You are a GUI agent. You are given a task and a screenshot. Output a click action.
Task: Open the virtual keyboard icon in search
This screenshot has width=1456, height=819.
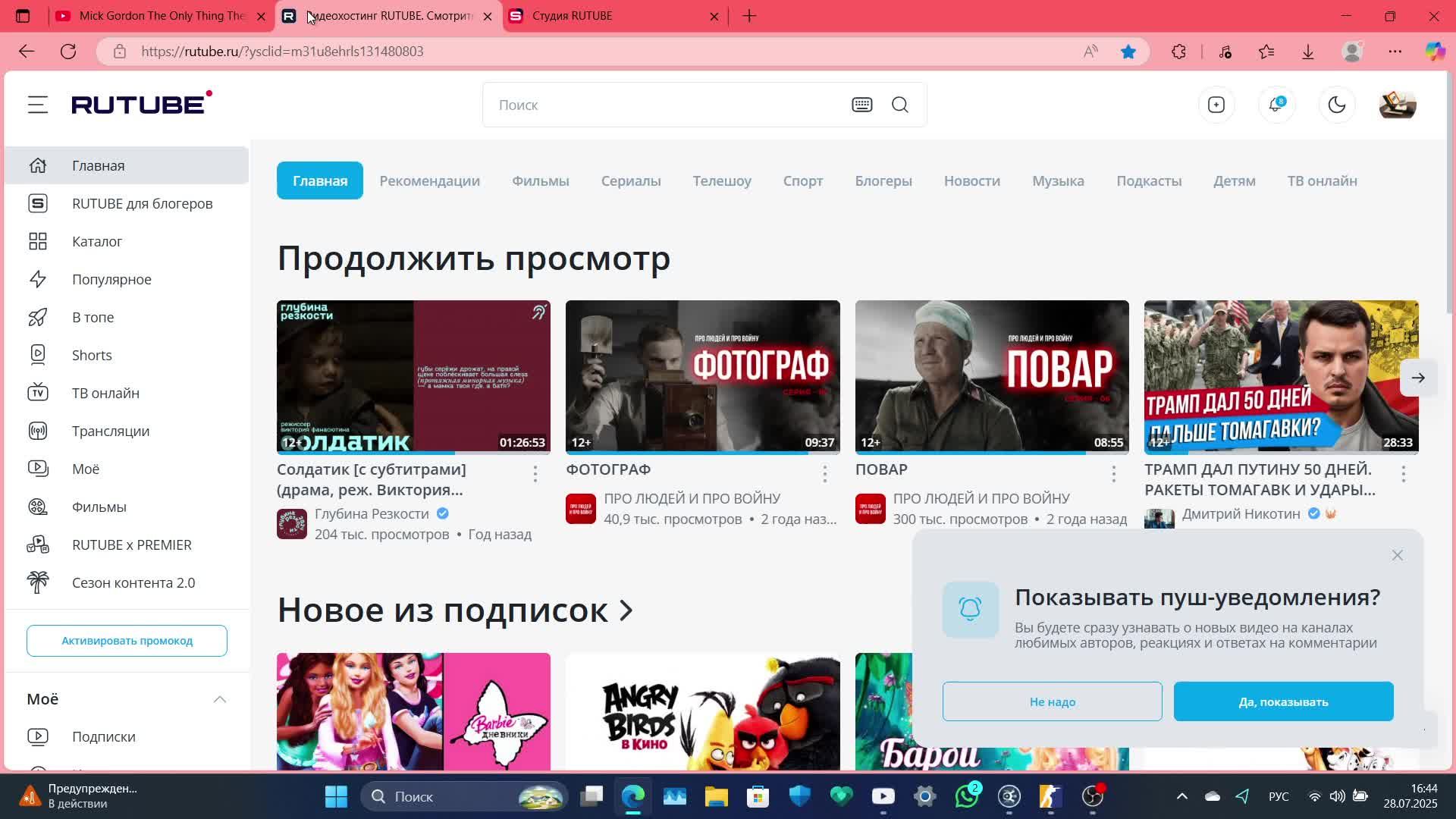click(861, 105)
